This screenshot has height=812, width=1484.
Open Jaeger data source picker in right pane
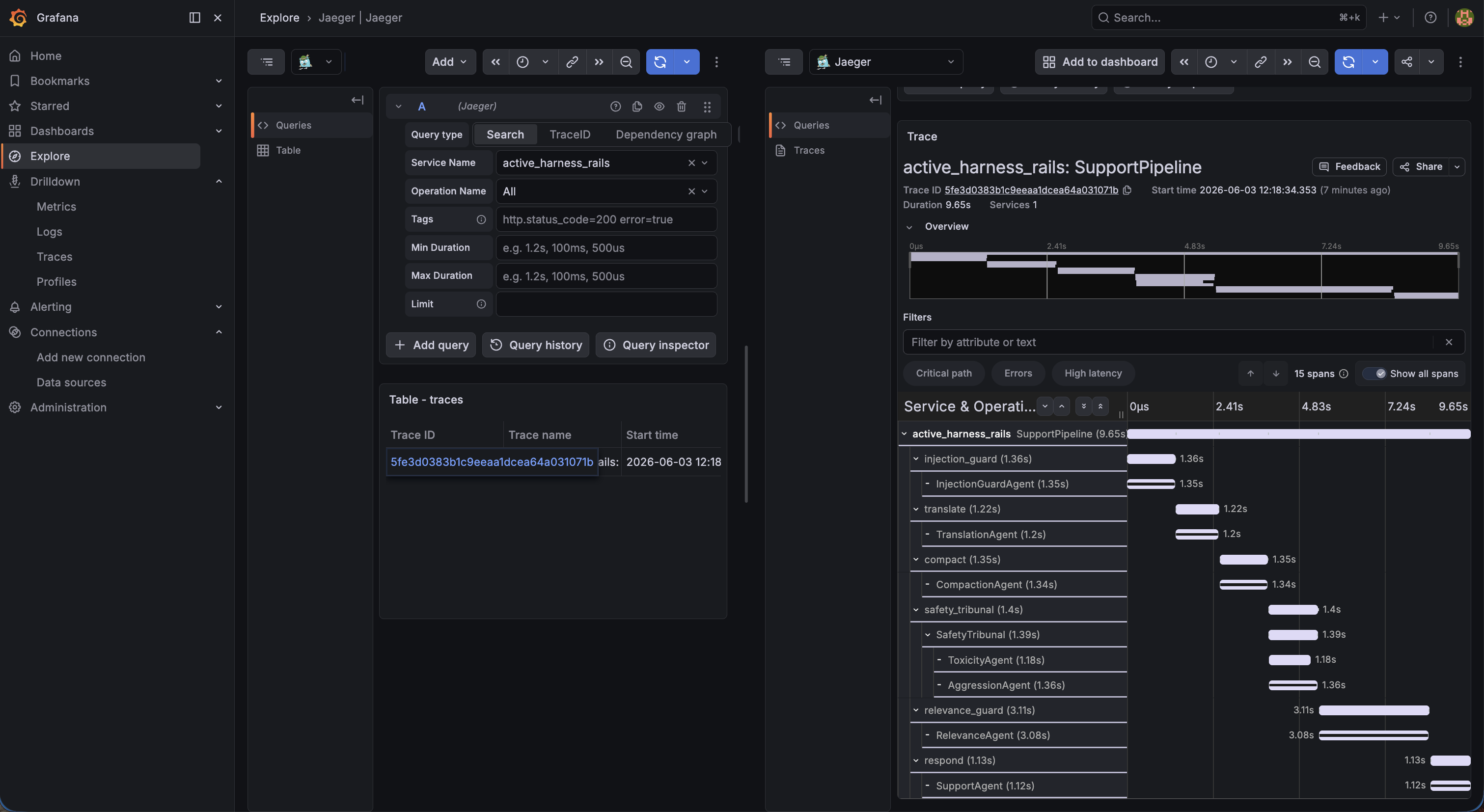[885, 62]
